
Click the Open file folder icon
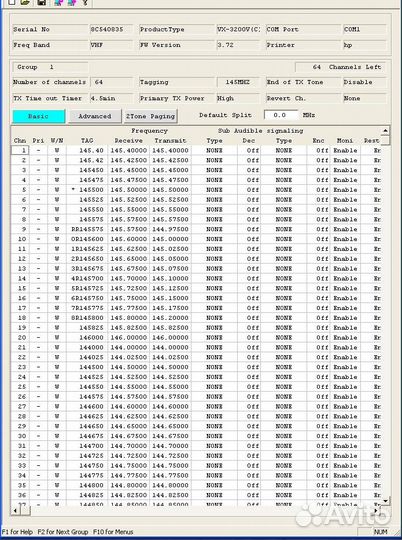coord(25,2)
